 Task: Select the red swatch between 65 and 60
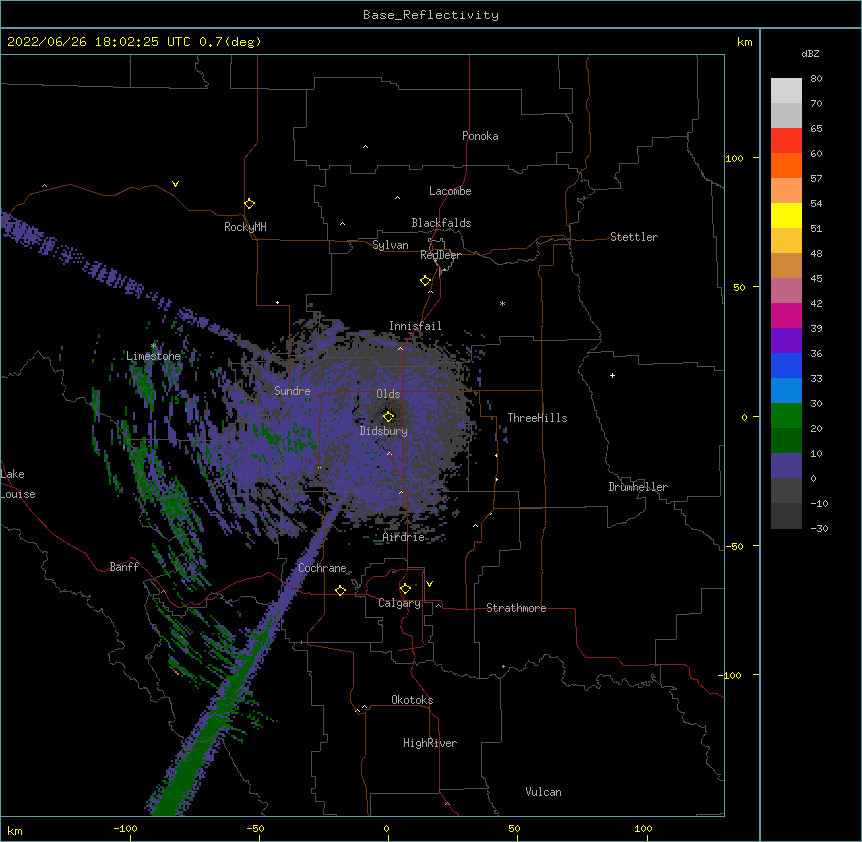pos(786,140)
